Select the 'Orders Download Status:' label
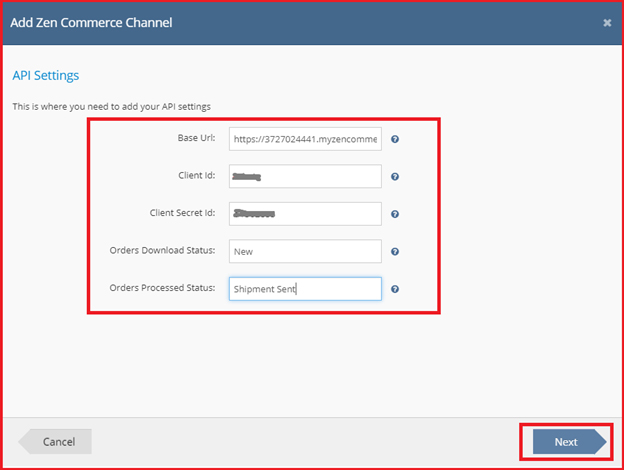This screenshot has height=470, width=624. [x=162, y=250]
